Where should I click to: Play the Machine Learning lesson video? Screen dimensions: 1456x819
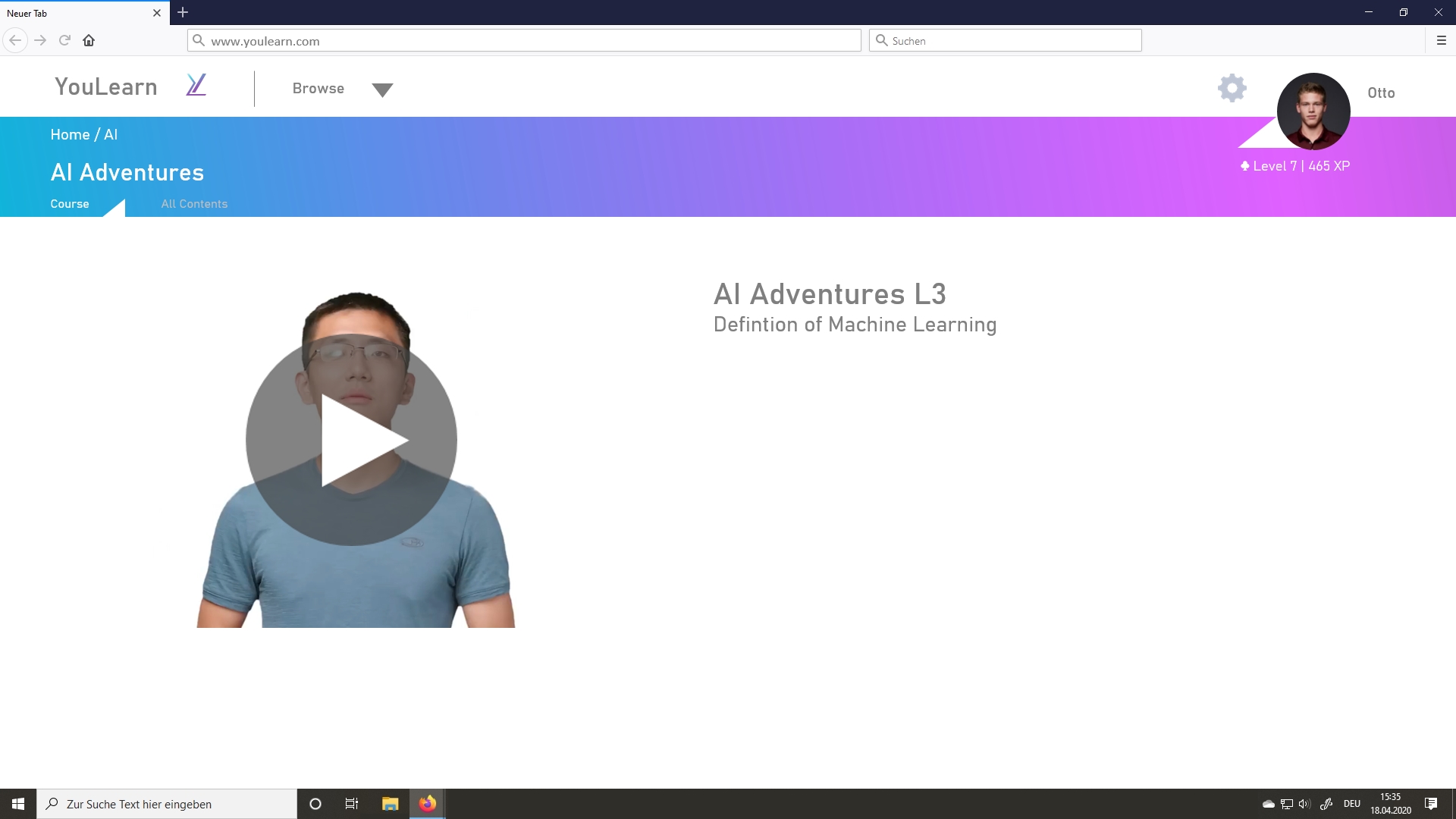pyautogui.click(x=351, y=440)
